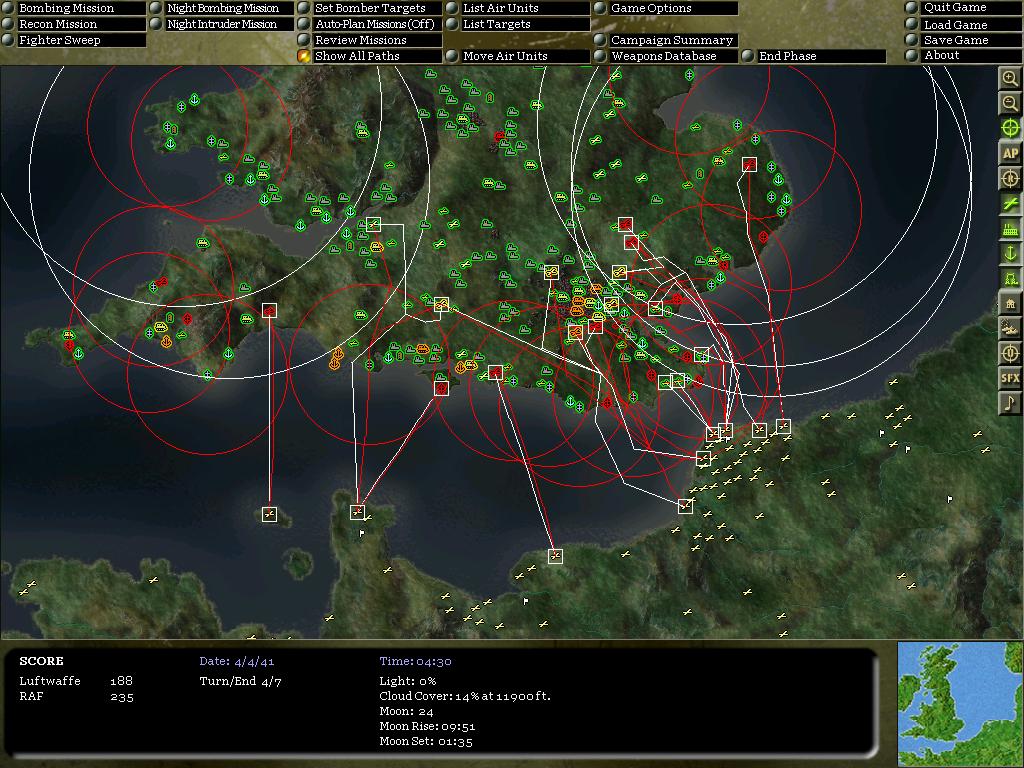Click the Time: 04:30 text

click(x=415, y=661)
